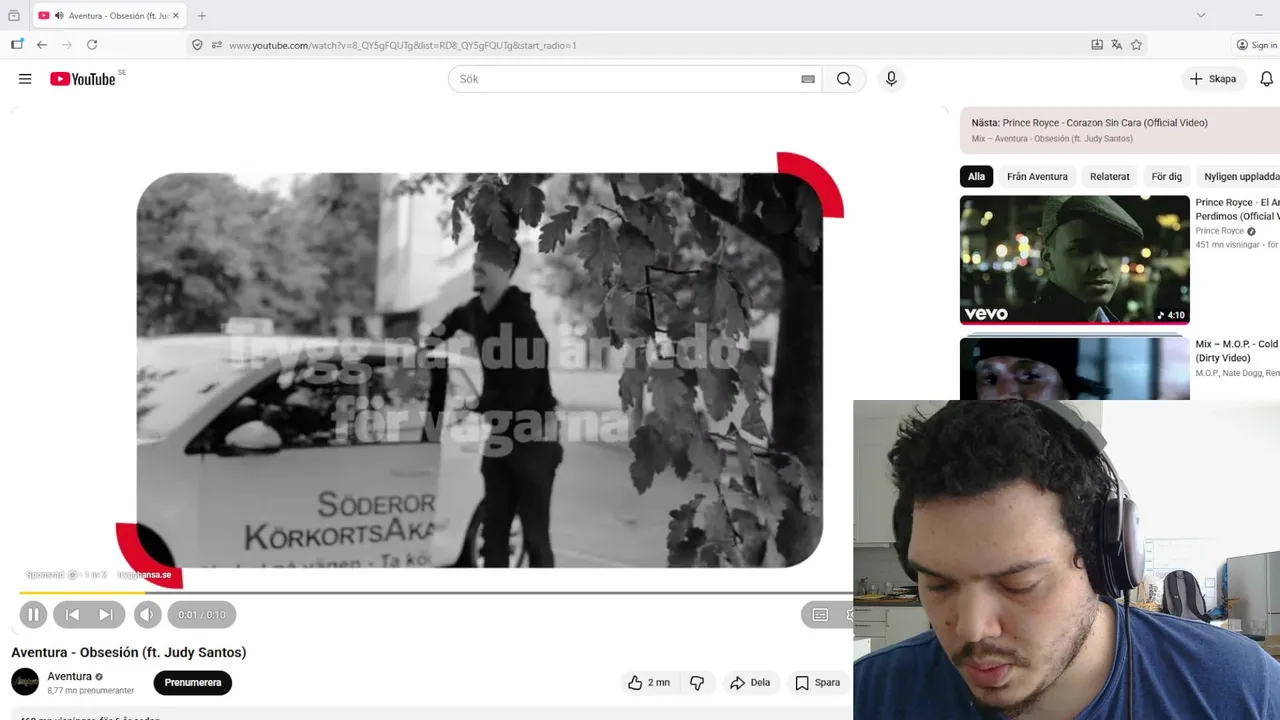
Task: Expand the tab list chevron
Action: tap(1201, 15)
